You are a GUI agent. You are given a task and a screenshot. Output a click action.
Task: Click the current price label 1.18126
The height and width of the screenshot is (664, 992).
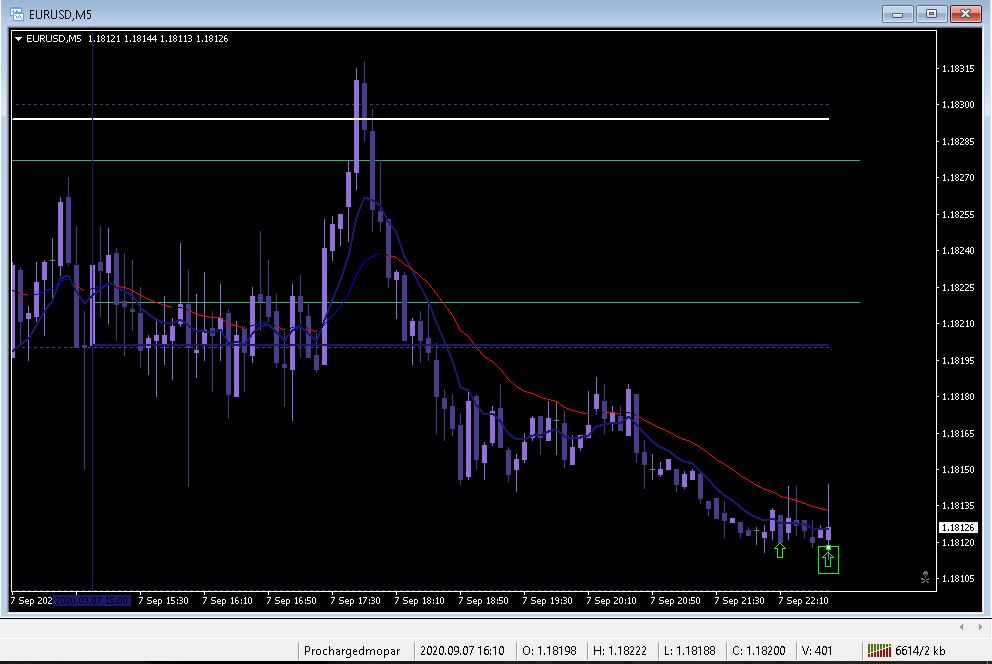click(958, 527)
